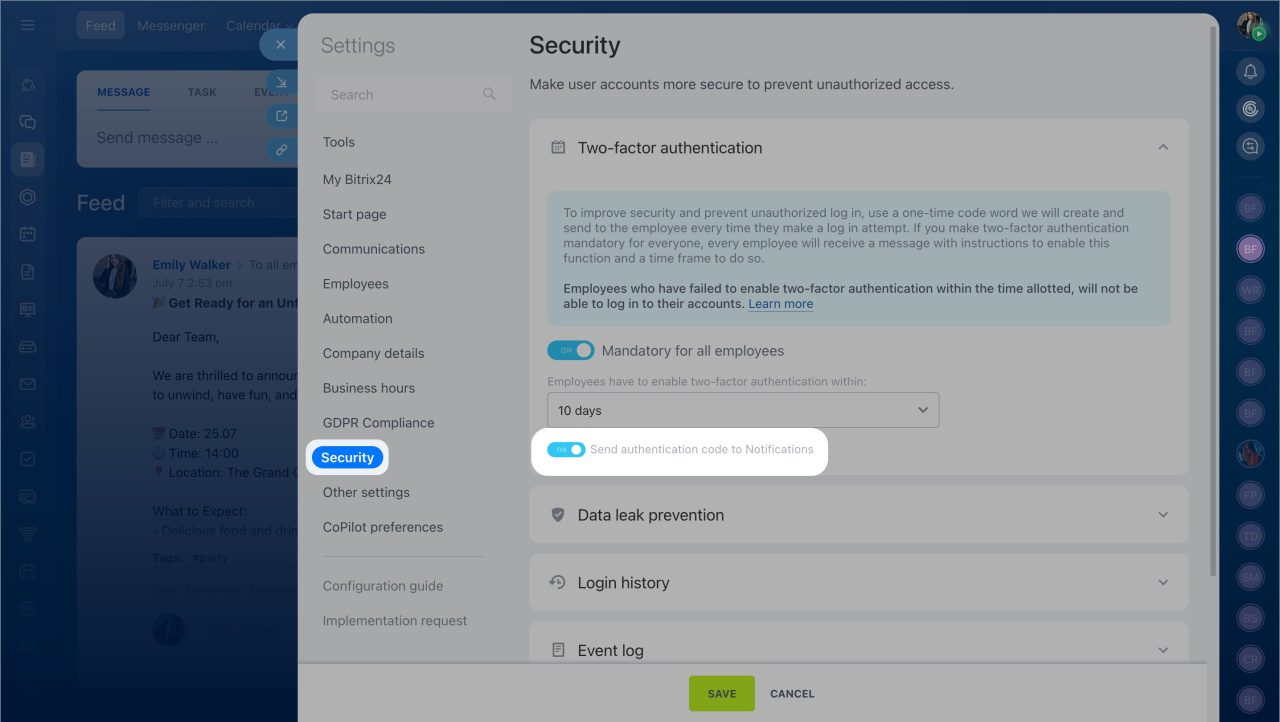Click the user profile avatar at top right
Image resolution: width=1280 pixels, height=722 pixels.
pos(1249,25)
